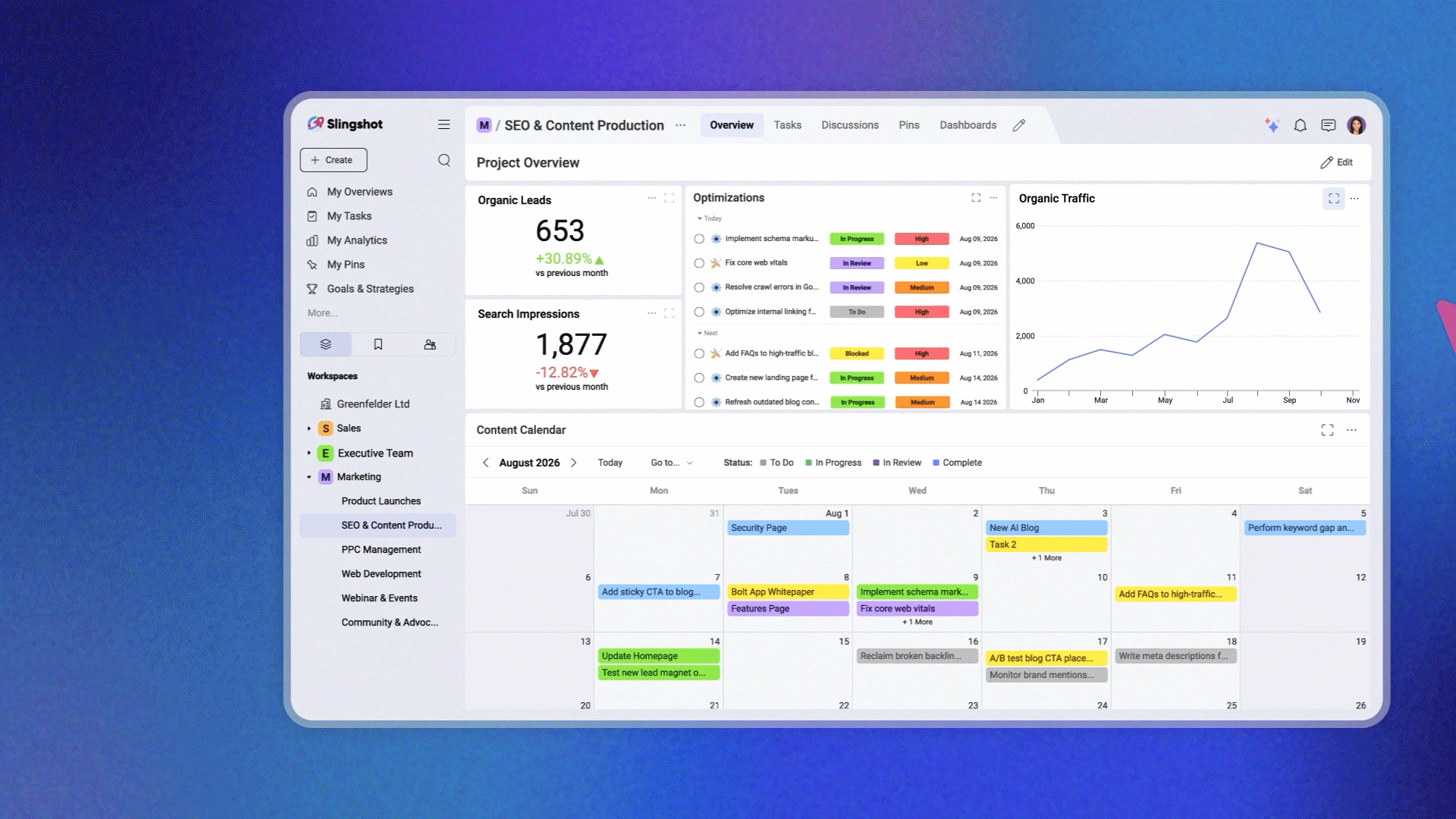Viewport: 1456px width, 819px height.
Task: Open the Discussions tab
Action: [850, 125]
